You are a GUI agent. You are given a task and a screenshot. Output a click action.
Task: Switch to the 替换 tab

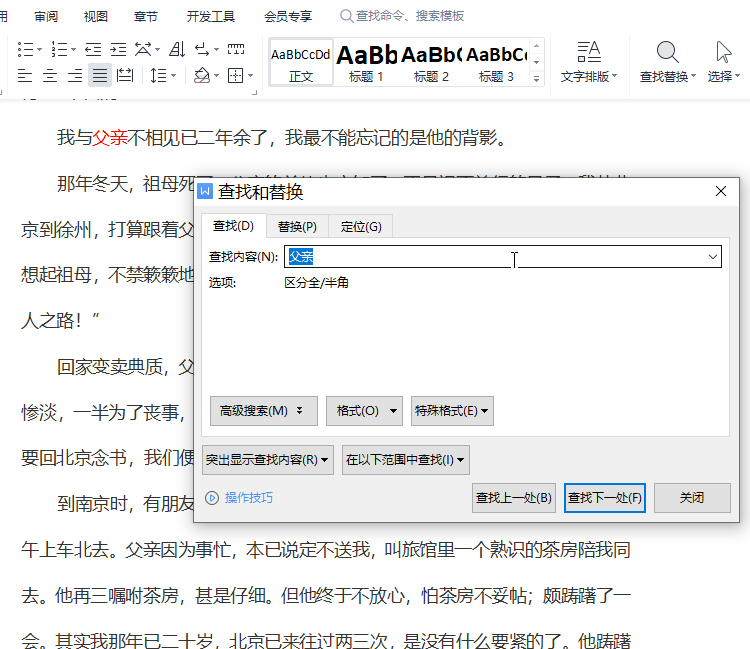(297, 227)
